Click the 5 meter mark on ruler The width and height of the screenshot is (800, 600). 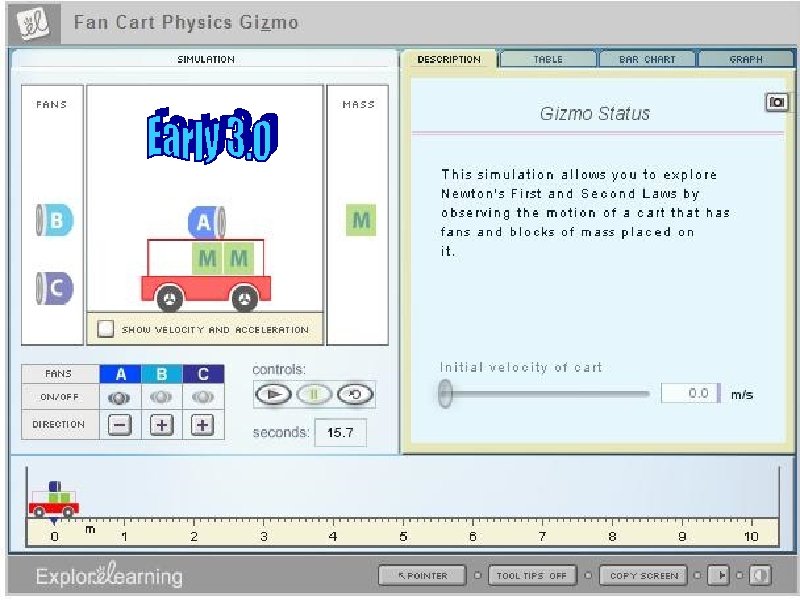click(x=403, y=536)
